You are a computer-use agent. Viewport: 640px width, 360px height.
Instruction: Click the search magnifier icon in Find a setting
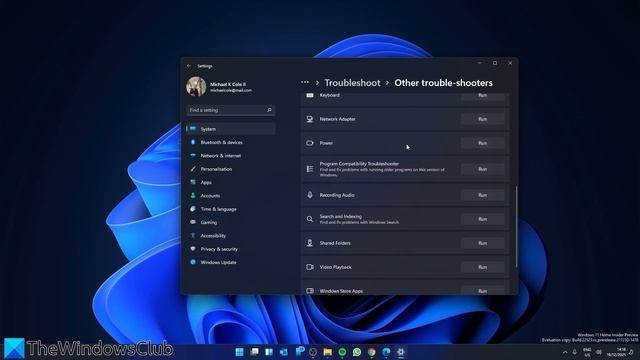point(269,110)
